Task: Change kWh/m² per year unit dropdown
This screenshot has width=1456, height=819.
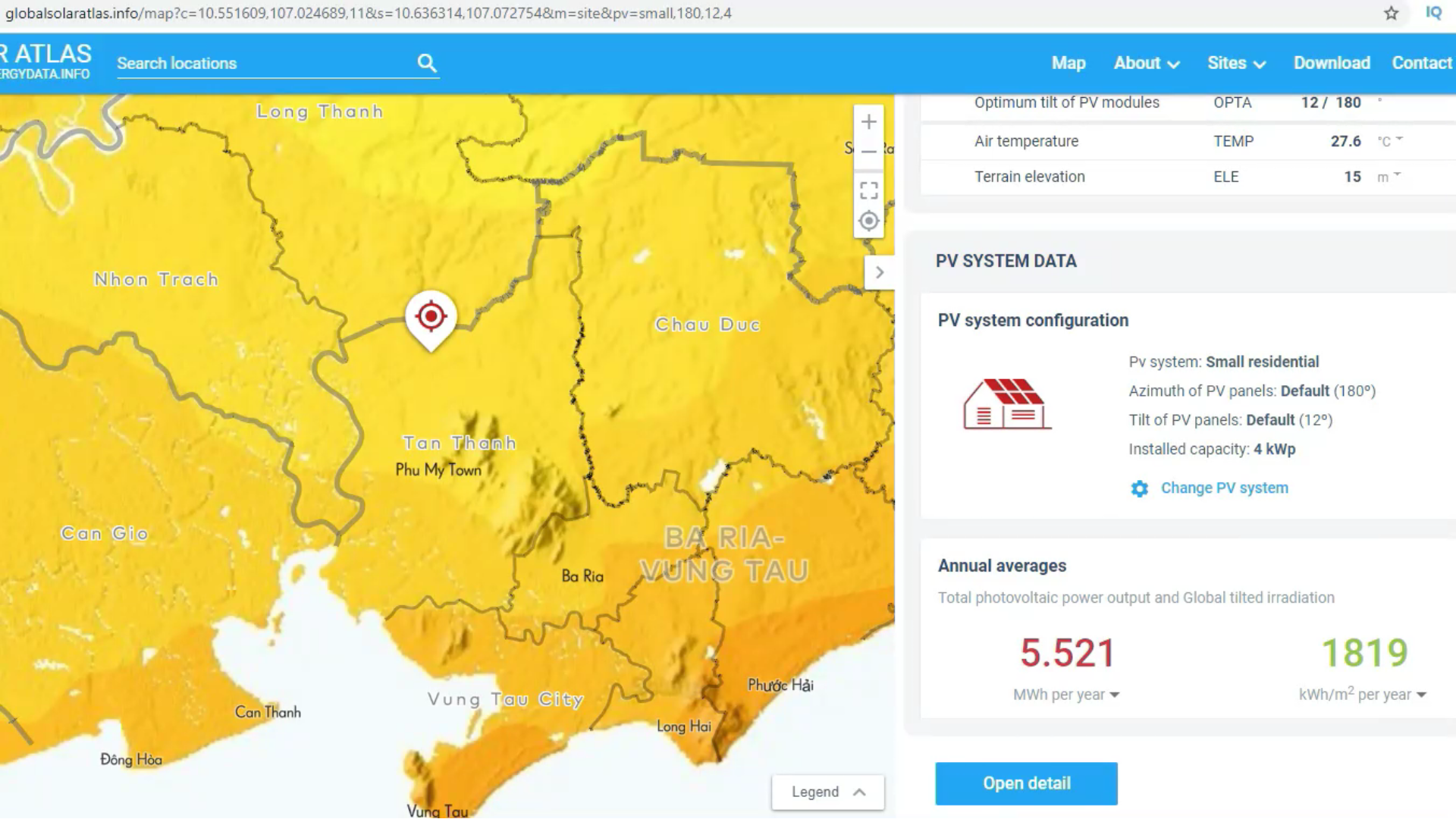Action: (1362, 695)
